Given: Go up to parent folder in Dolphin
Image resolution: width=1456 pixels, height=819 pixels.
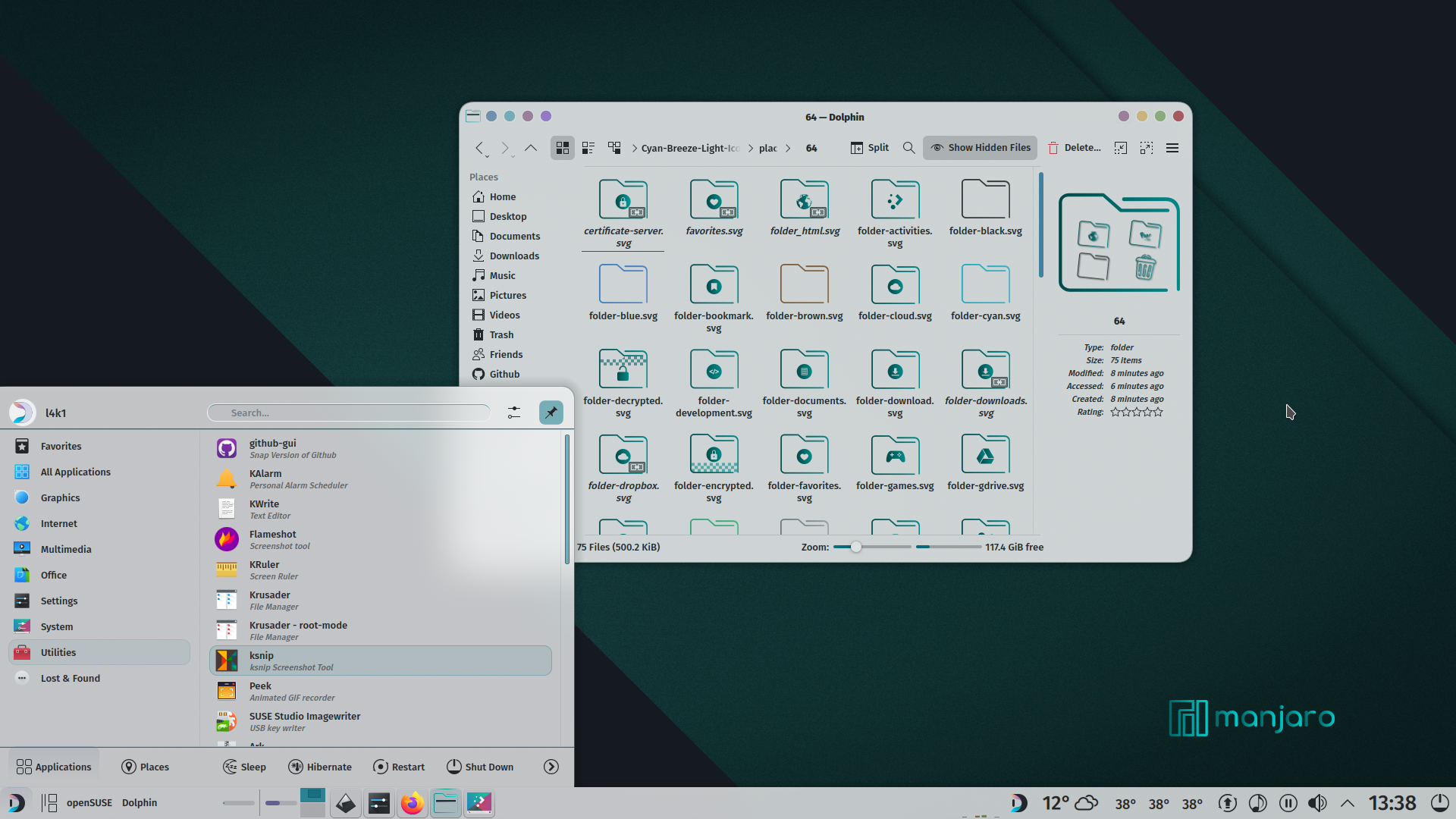Looking at the screenshot, I should 531,148.
